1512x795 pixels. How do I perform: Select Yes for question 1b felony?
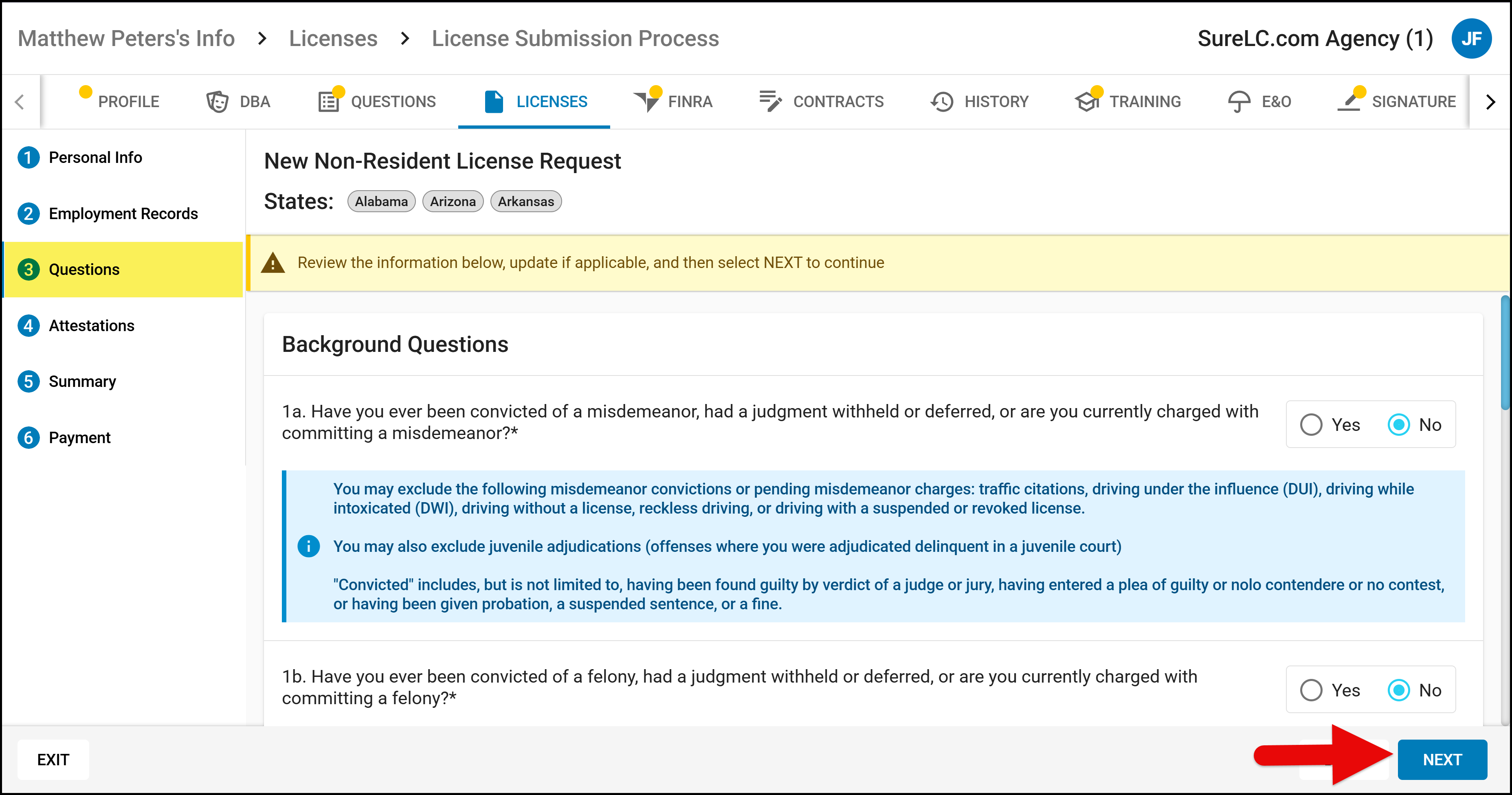click(x=1311, y=690)
